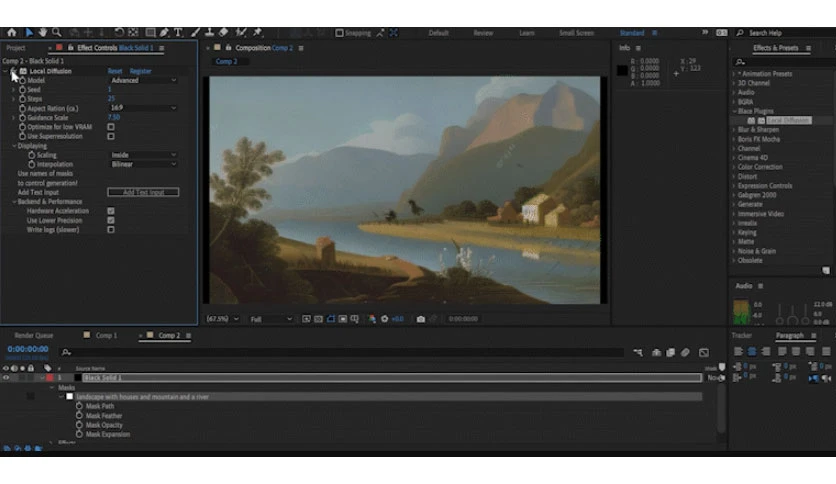Toggle the lock on the Composition panel

tap(228, 48)
